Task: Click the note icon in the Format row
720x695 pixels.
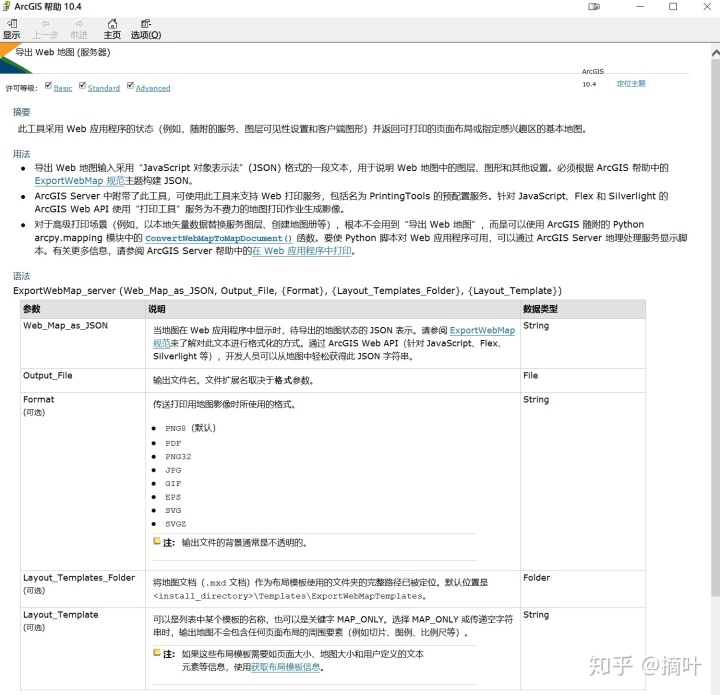Action: point(157,541)
